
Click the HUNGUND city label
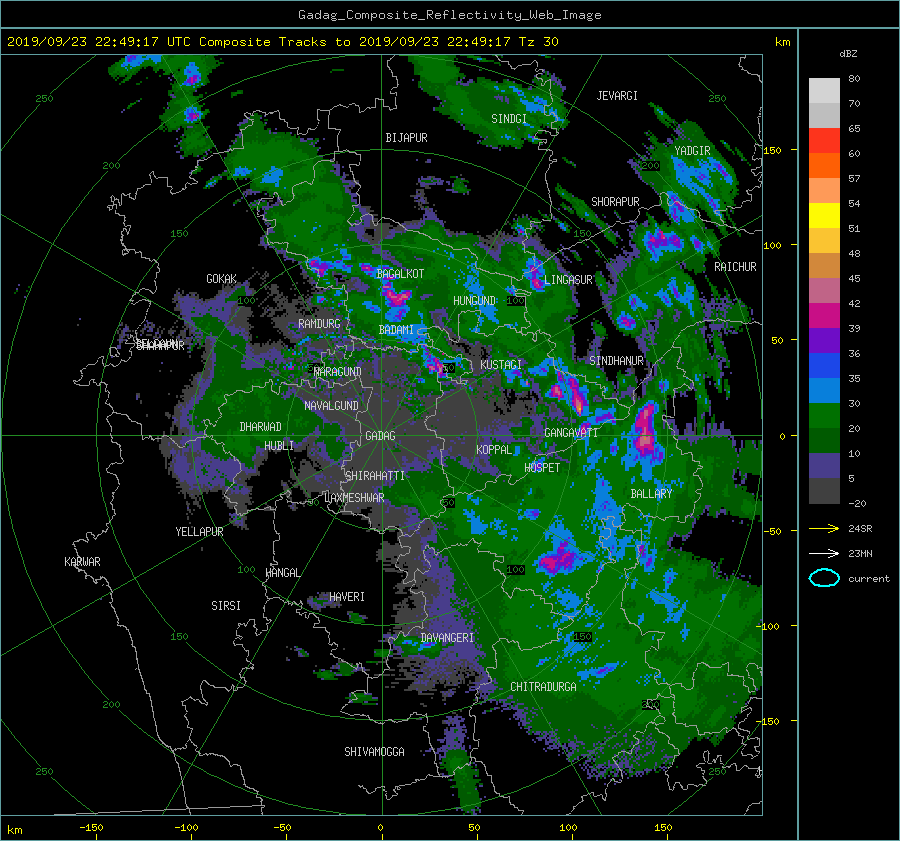(474, 301)
